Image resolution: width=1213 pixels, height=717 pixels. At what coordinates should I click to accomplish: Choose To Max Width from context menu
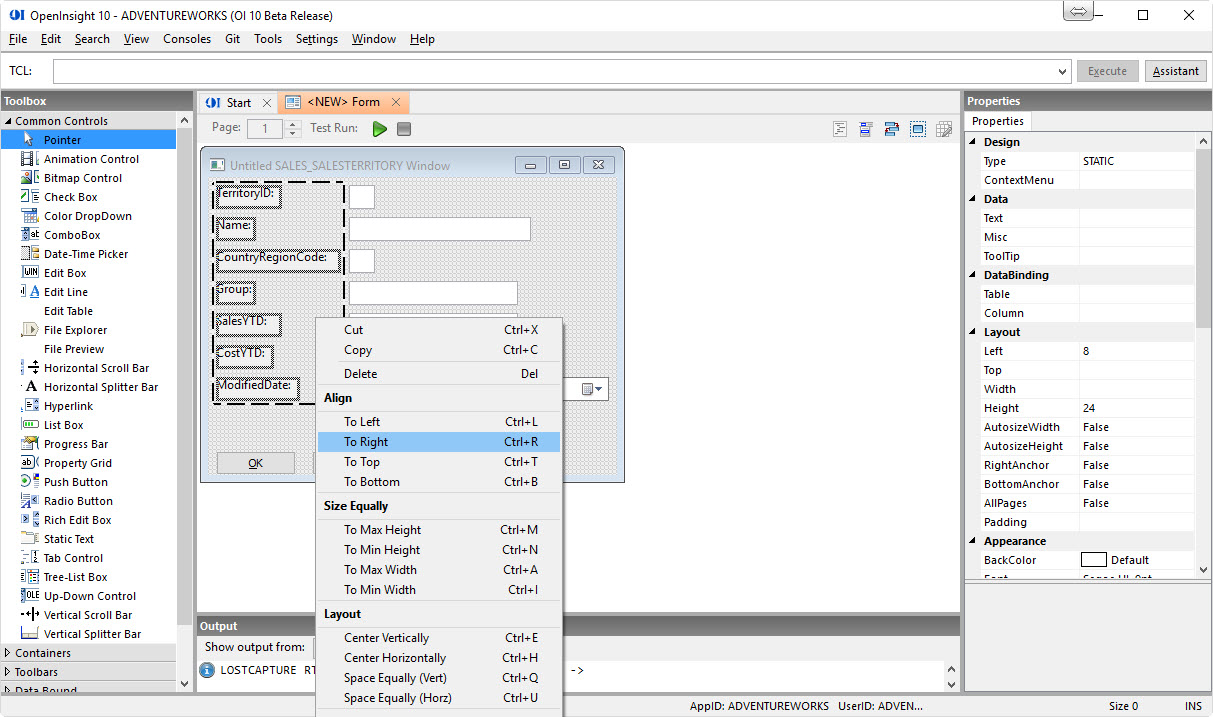pos(439,570)
